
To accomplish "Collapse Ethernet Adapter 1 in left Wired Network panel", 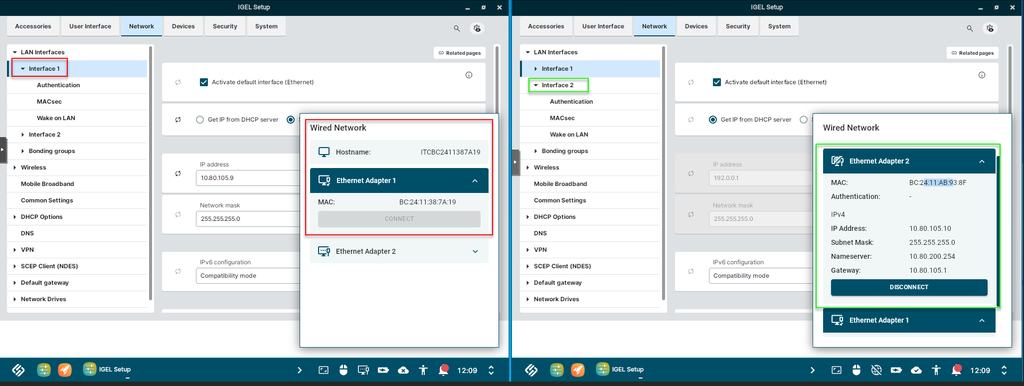I will point(475,180).
